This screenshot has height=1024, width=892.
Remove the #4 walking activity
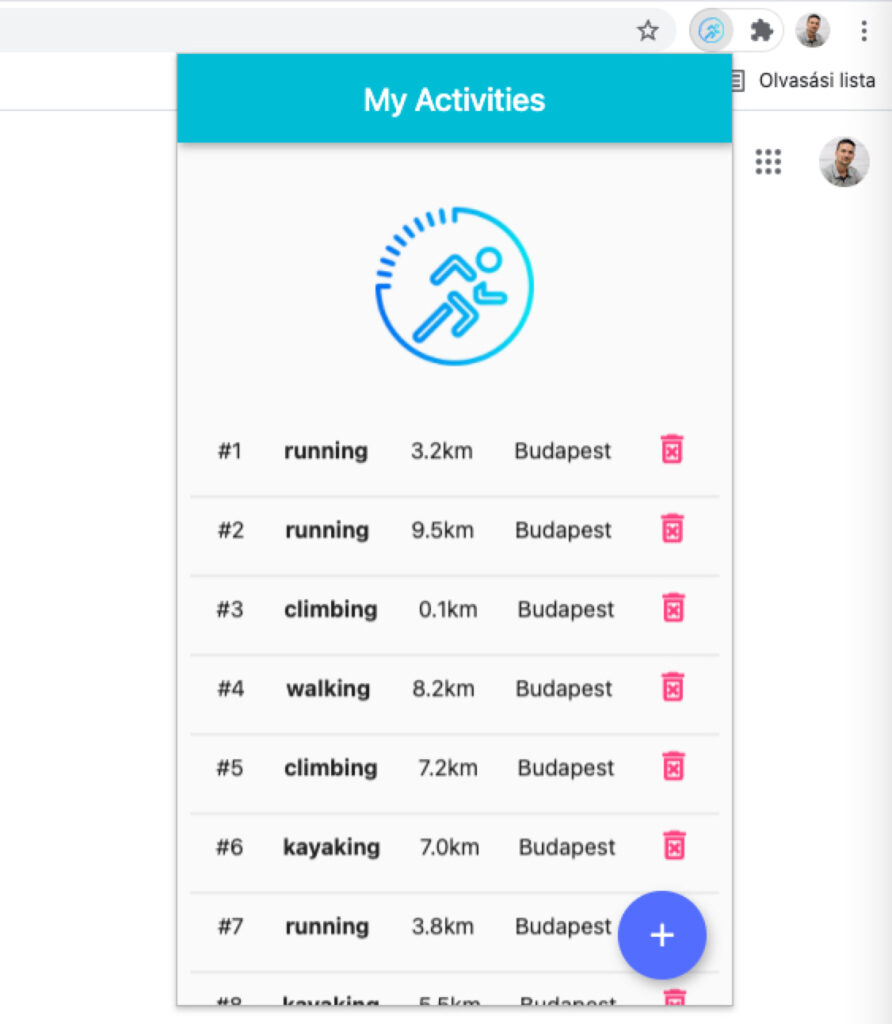point(672,687)
